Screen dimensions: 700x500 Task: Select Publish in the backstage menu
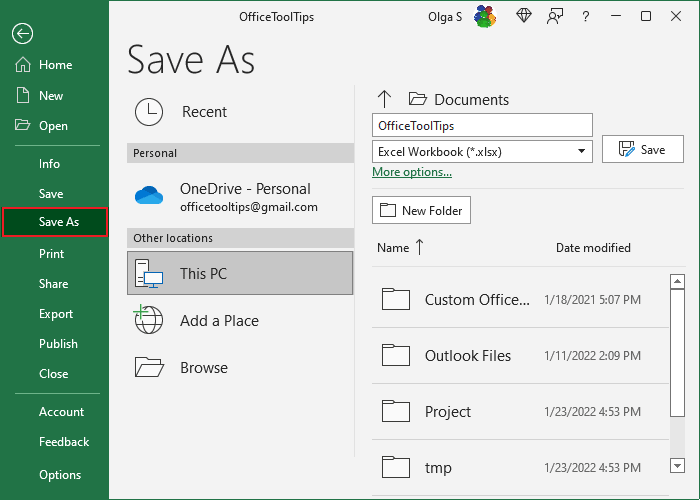tap(58, 344)
